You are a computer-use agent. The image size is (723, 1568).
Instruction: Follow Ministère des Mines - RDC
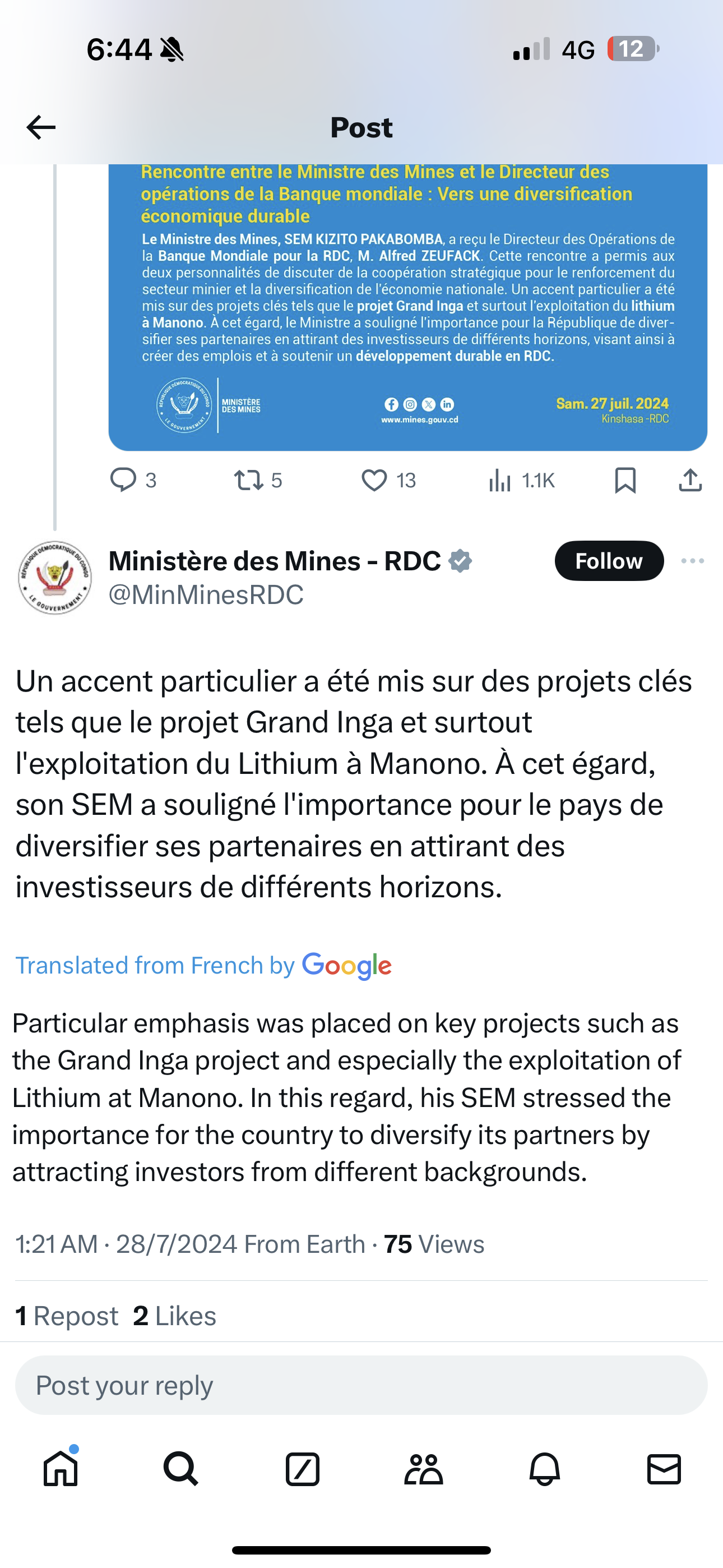(x=609, y=561)
